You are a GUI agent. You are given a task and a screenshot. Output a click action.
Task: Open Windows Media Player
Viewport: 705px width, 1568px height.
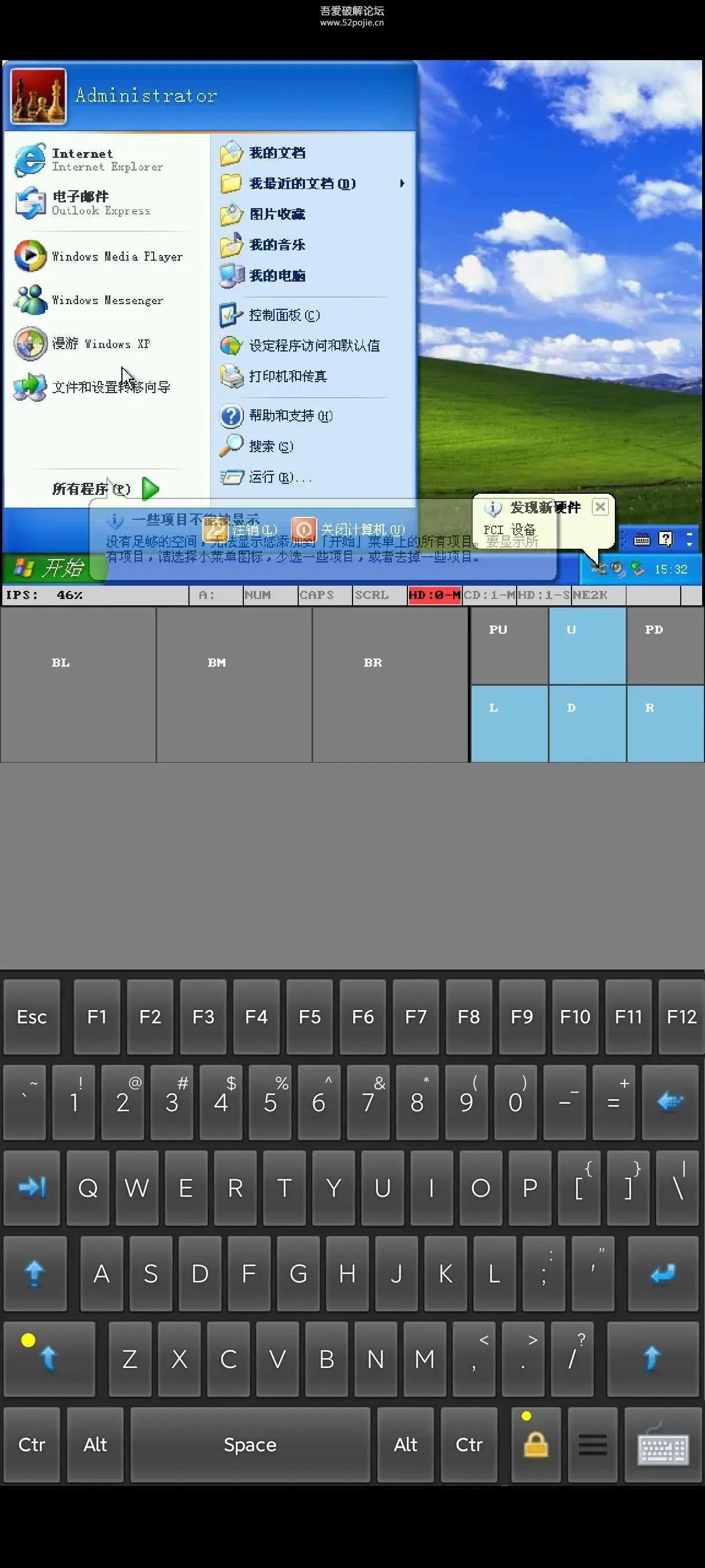(x=31, y=256)
